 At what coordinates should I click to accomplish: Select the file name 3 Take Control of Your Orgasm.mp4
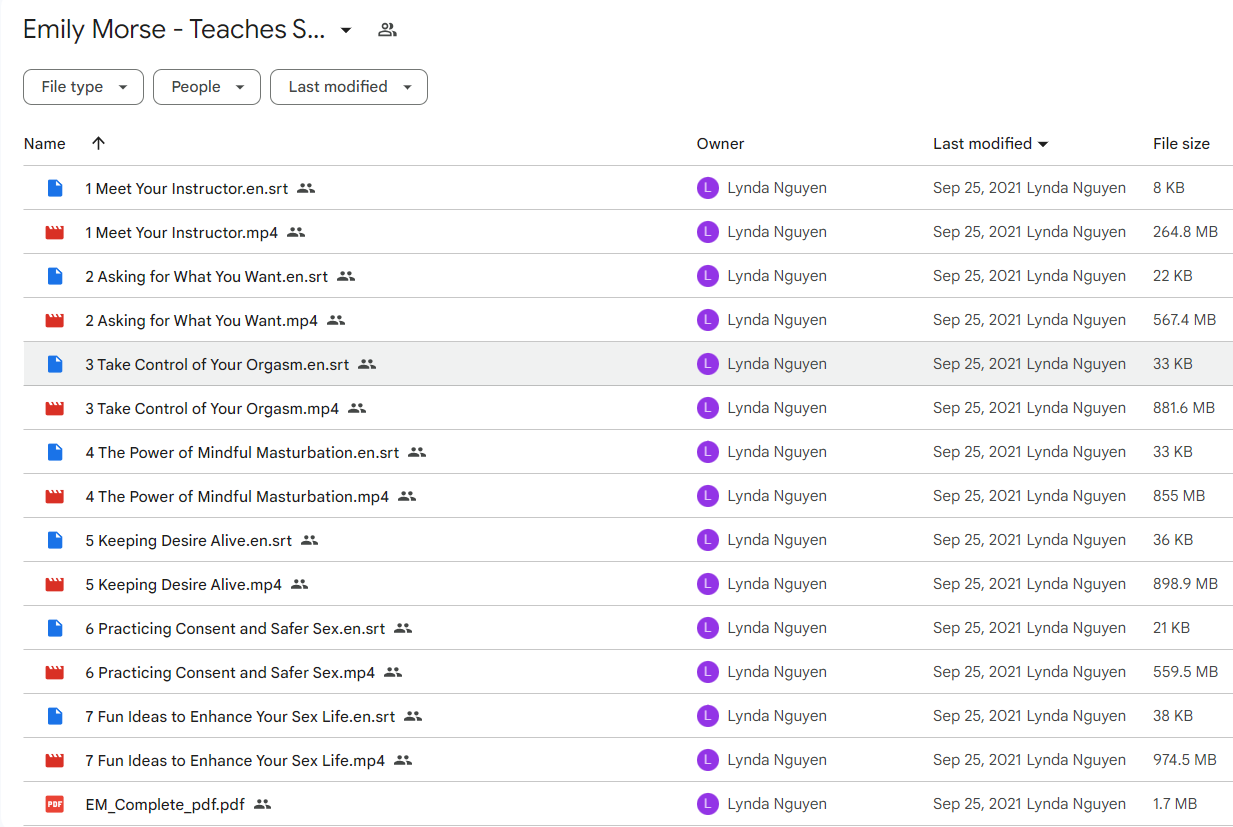(x=212, y=408)
